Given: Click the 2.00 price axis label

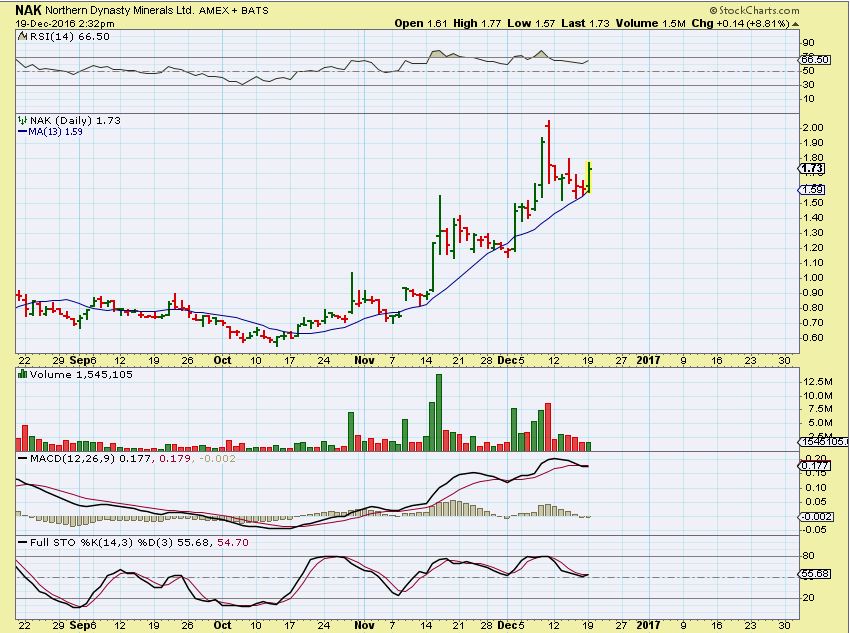Looking at the screenshot, I should 812,128.
